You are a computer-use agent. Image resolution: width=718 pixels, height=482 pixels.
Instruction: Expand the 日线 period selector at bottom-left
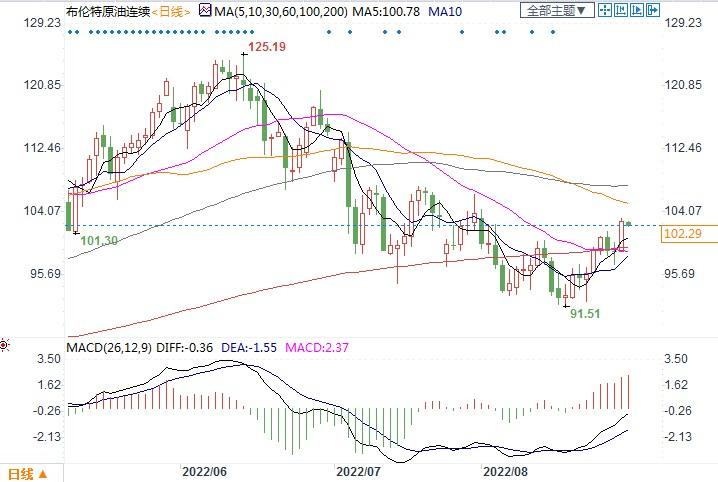pyautogui.click(x=26, y=473)
